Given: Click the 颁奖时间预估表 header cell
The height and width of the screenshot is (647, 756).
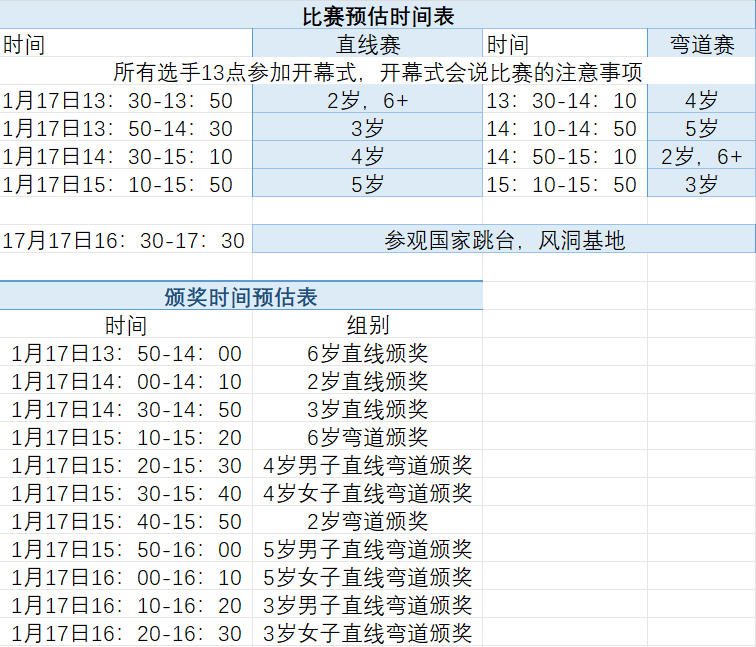Looking at the screenshot, I should coord(241,297).
